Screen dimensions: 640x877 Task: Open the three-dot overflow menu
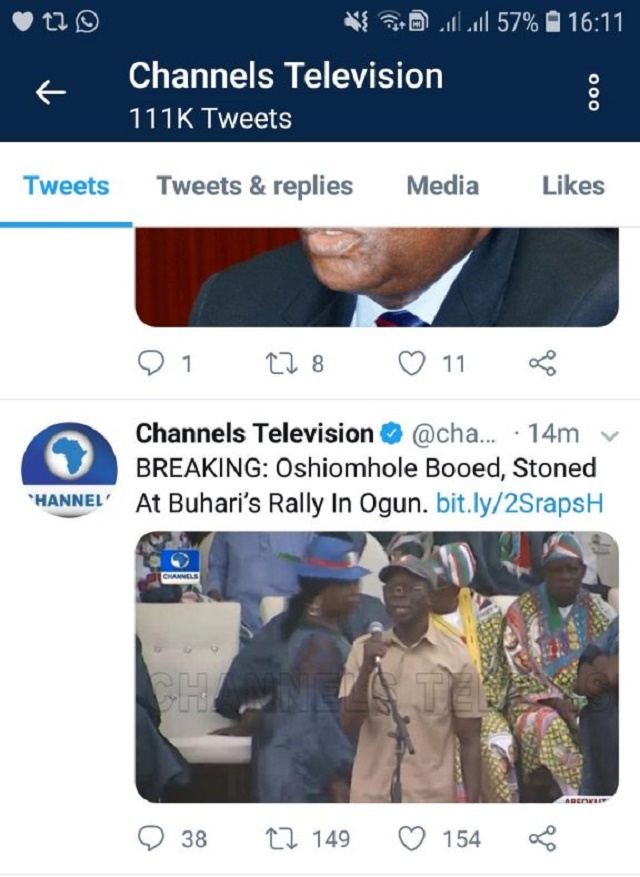[594, 93]
